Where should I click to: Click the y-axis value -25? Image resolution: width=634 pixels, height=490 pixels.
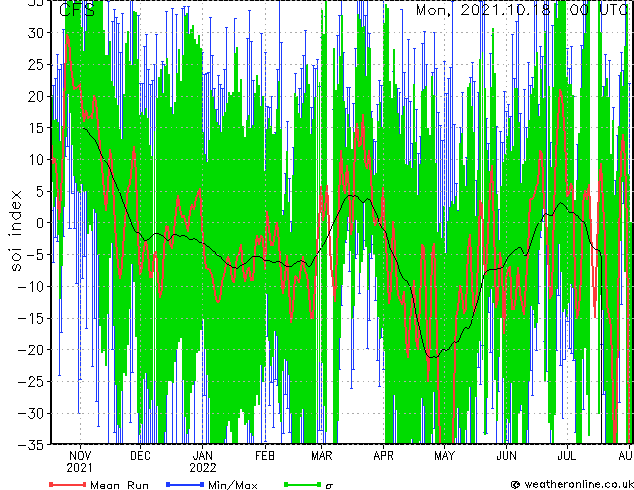32,382
